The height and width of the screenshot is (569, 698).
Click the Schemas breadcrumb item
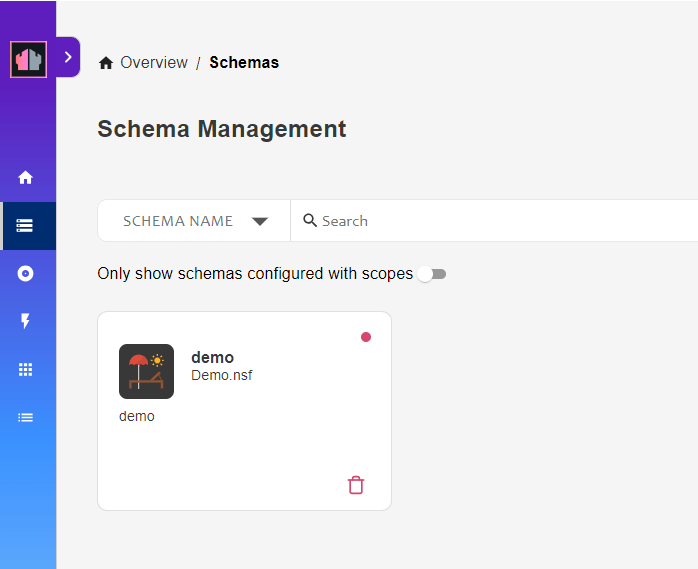(x=244, y=63)
